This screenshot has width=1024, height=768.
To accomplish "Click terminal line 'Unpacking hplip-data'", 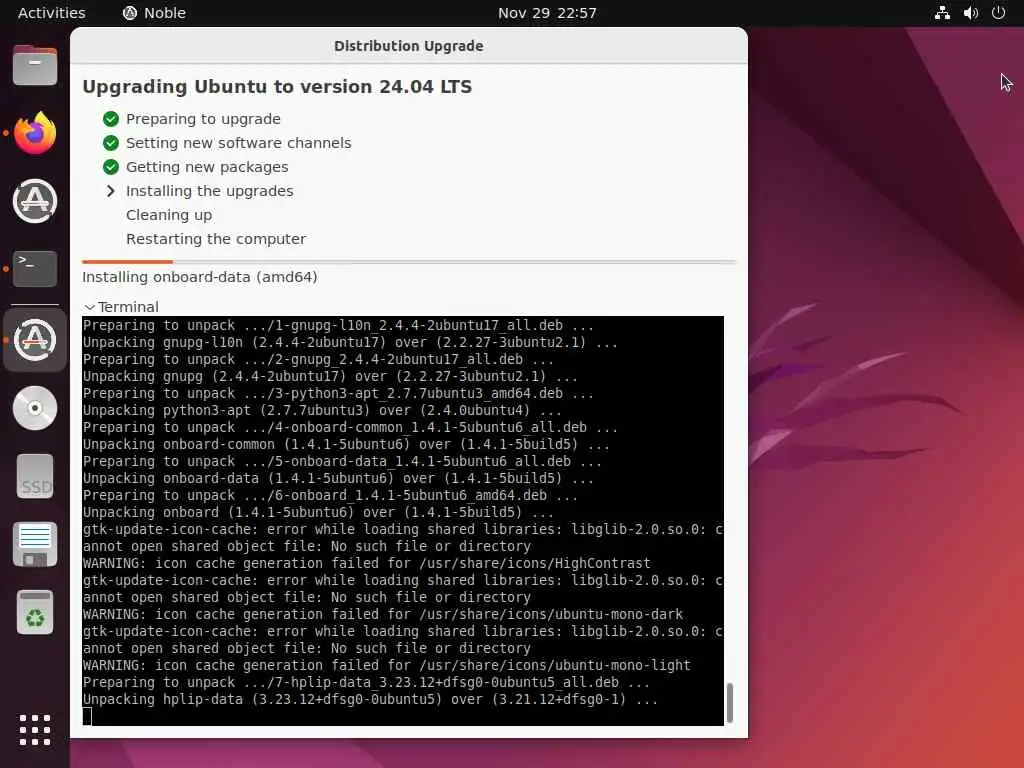I will (370, 699).
